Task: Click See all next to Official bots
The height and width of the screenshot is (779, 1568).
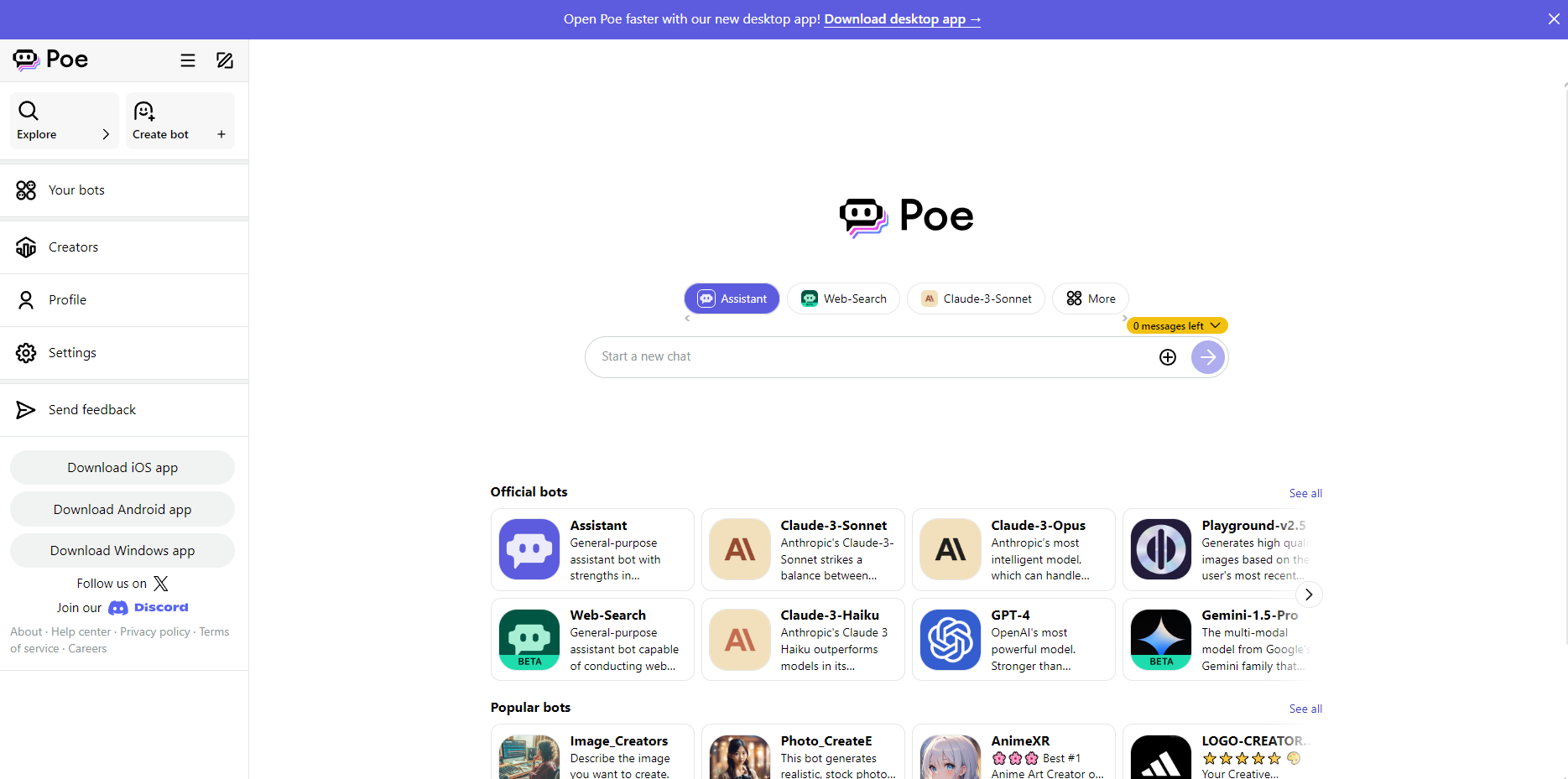Action: pyautogui.click(x=1305, y=493)
